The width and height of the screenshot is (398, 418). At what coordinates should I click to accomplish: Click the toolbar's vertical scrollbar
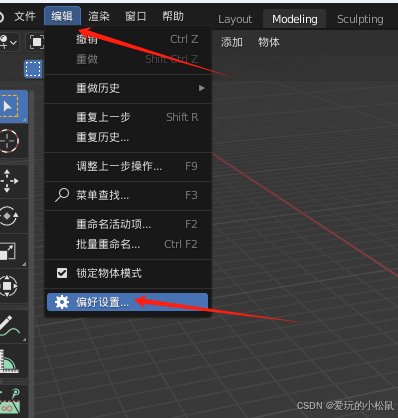coord(31,253)
